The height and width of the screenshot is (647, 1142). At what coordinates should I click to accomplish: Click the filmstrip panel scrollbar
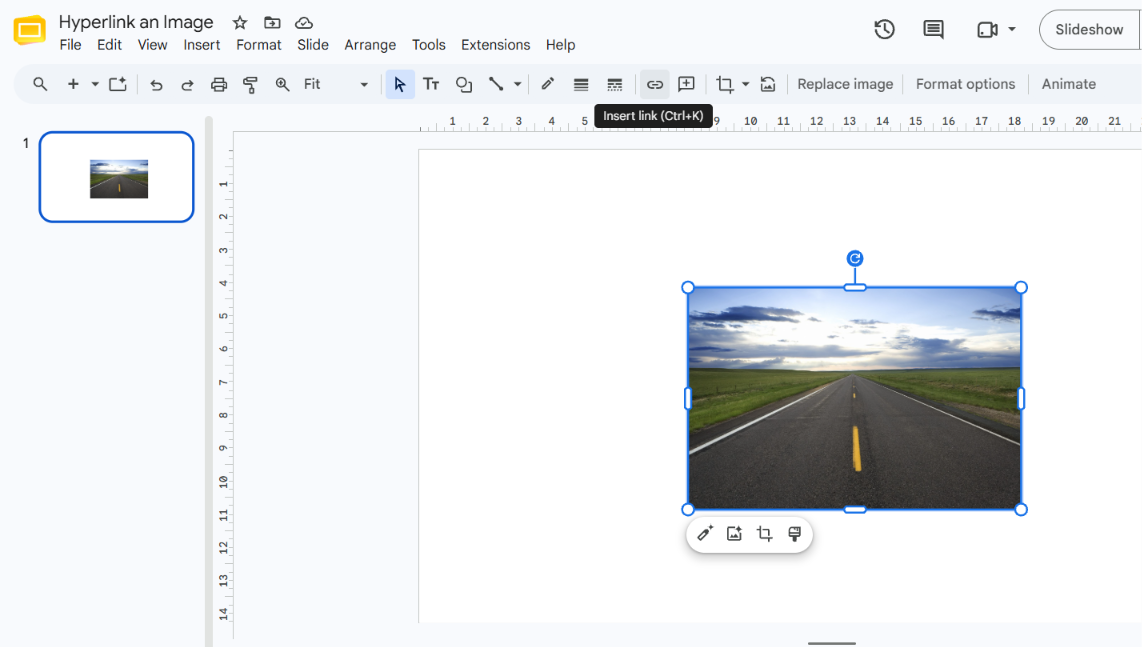(x=209, y=379)
